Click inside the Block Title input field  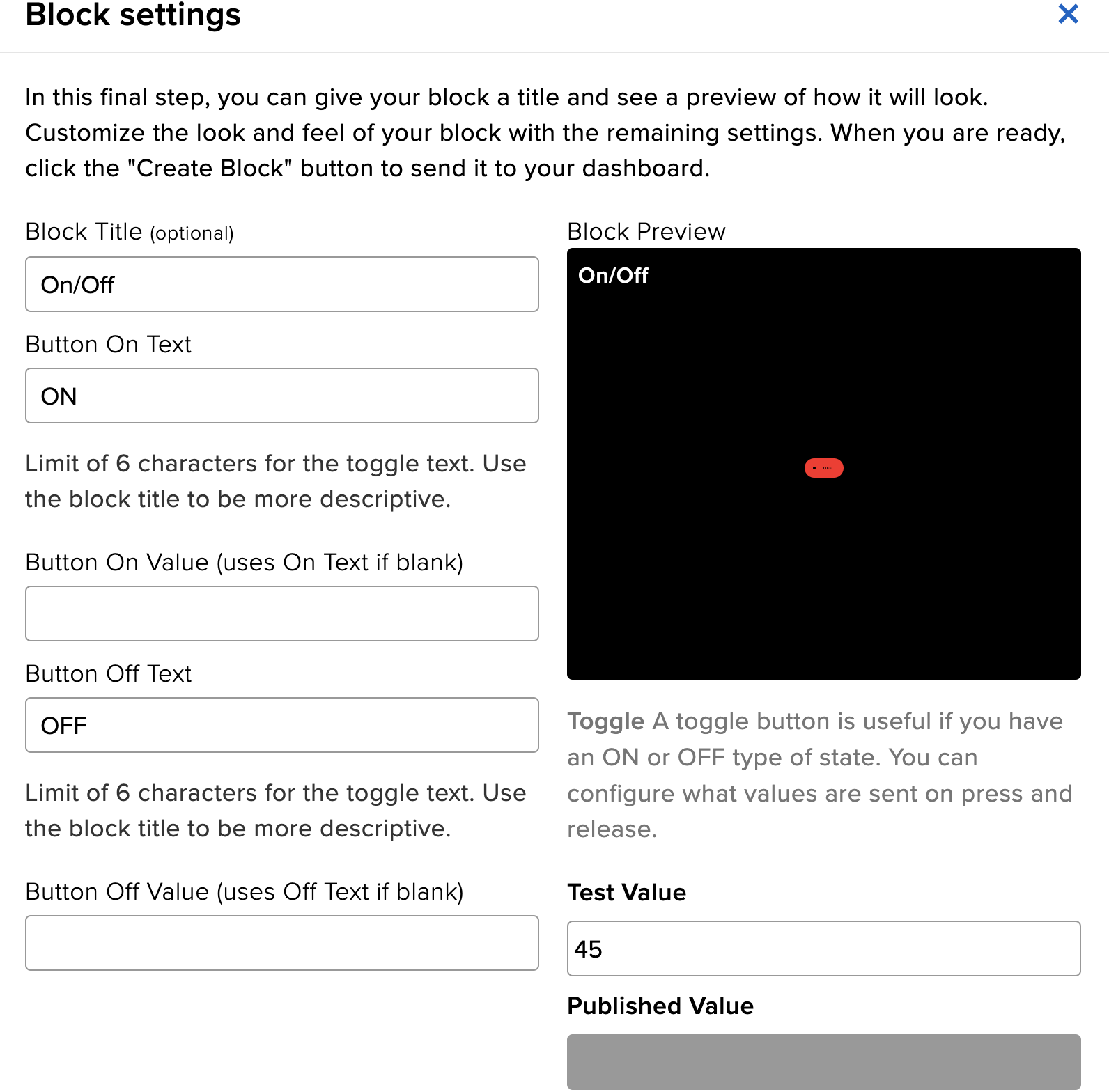pos(281,284)
